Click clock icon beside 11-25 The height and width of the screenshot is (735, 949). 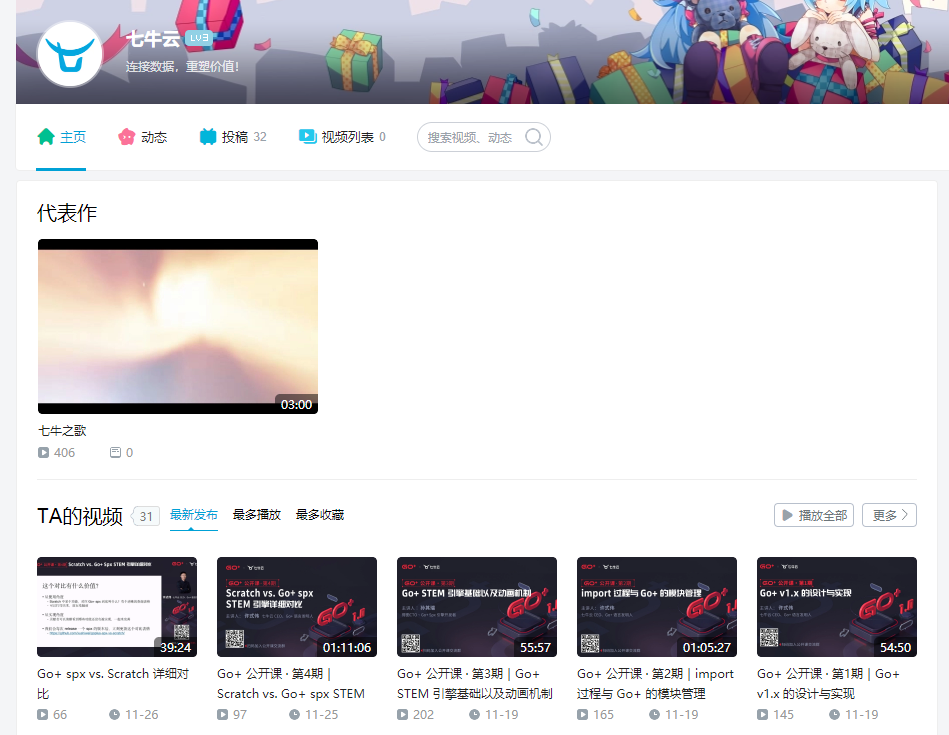(294, 714)
